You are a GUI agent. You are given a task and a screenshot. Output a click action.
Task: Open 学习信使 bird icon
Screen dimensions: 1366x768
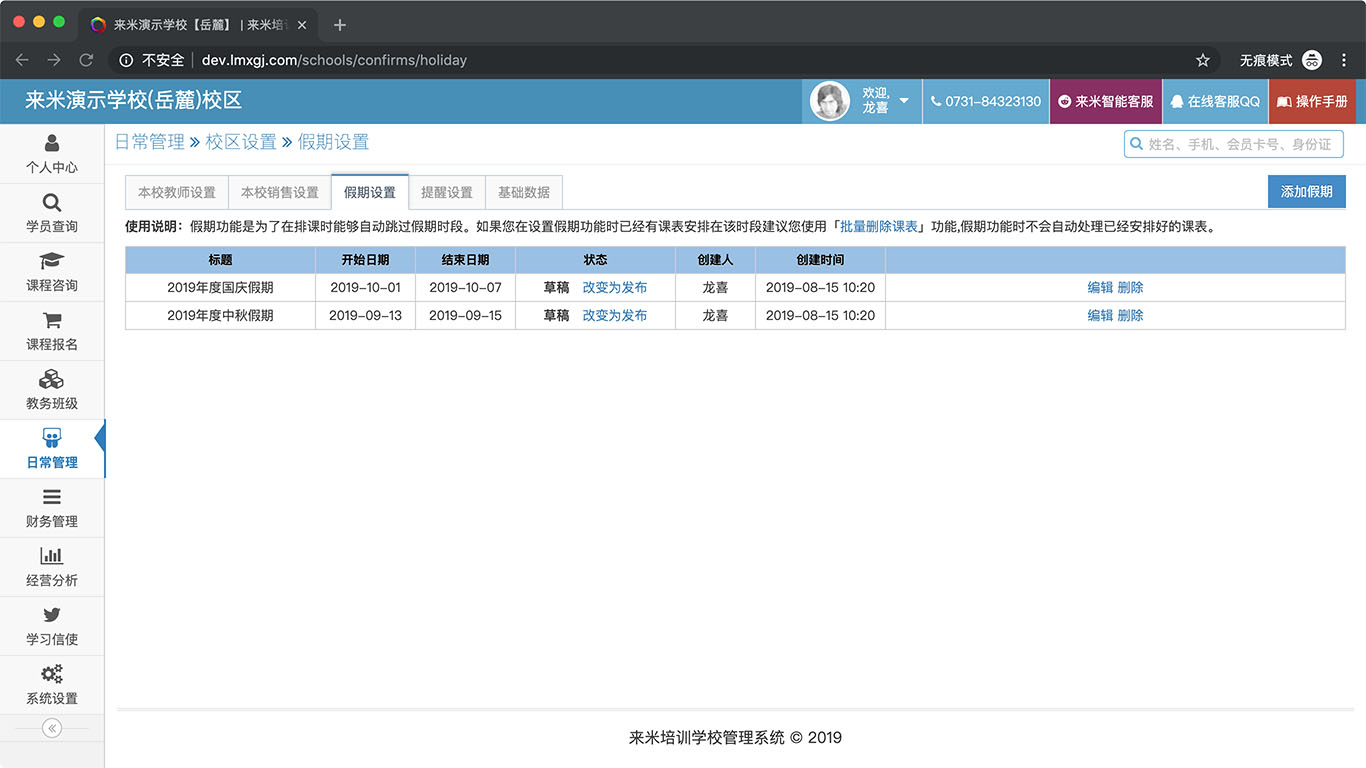(52, 616)
